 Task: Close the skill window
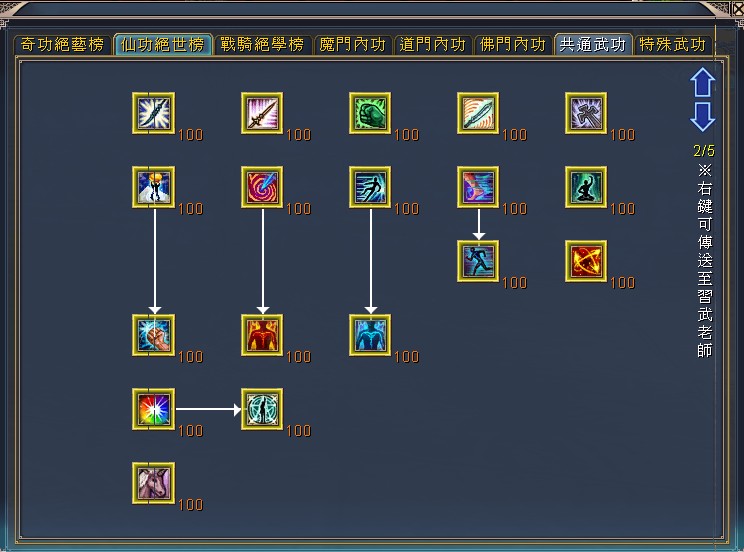(x=738, y=9)
